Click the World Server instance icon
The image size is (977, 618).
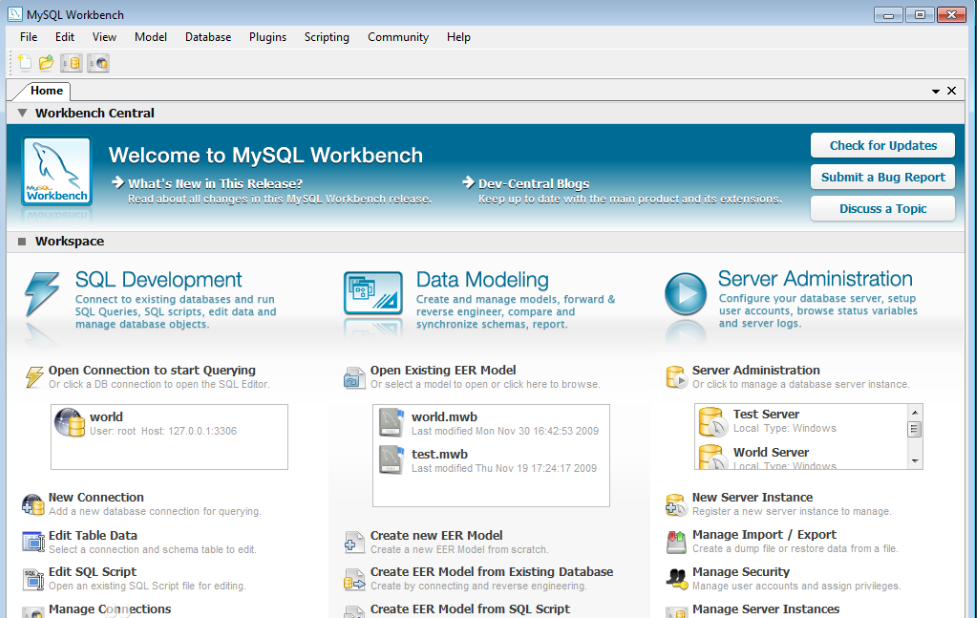pyautogui.click(x=712, y=457)
